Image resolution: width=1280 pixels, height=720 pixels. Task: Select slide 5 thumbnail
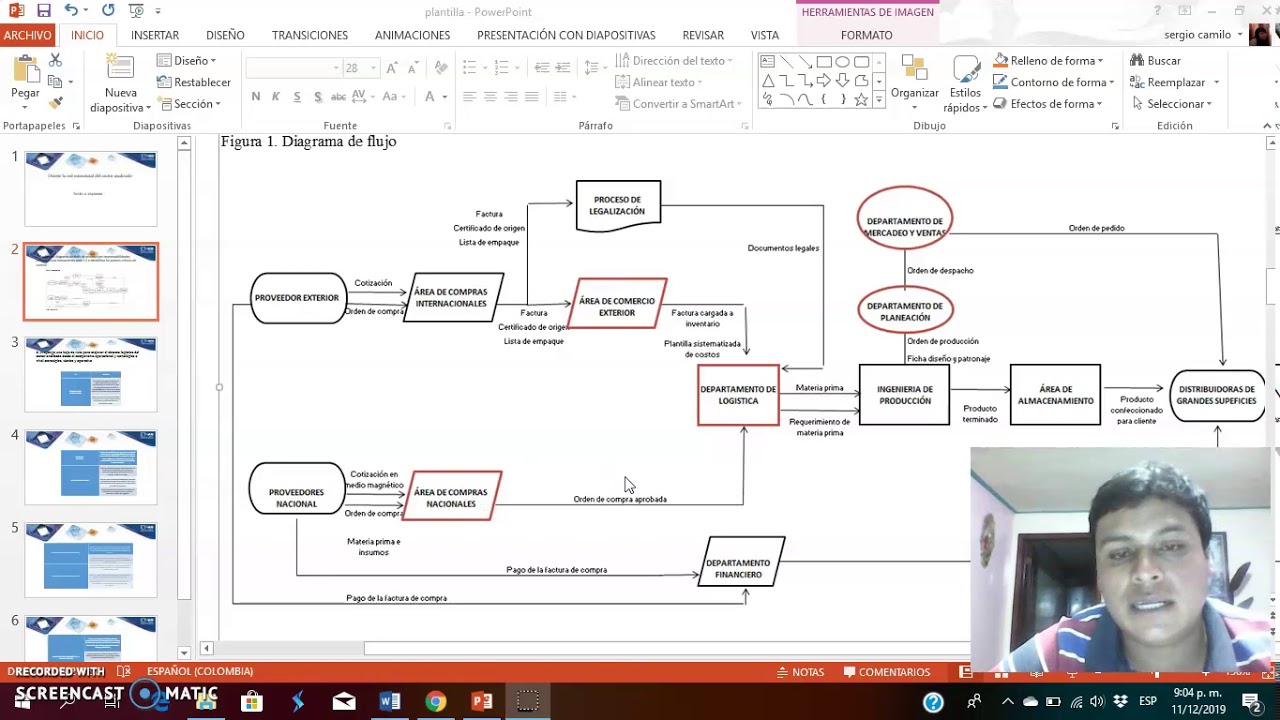(x=91, y=560)
